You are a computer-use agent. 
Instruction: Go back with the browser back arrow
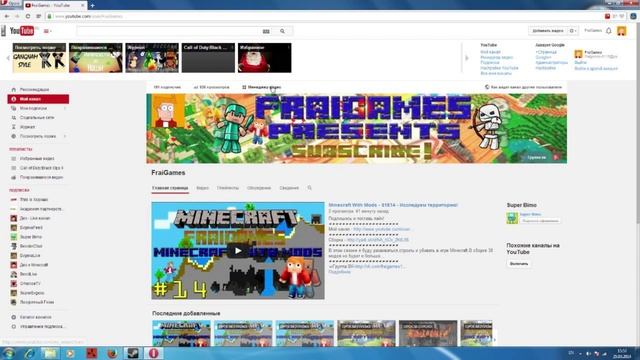tap(7, 16)
